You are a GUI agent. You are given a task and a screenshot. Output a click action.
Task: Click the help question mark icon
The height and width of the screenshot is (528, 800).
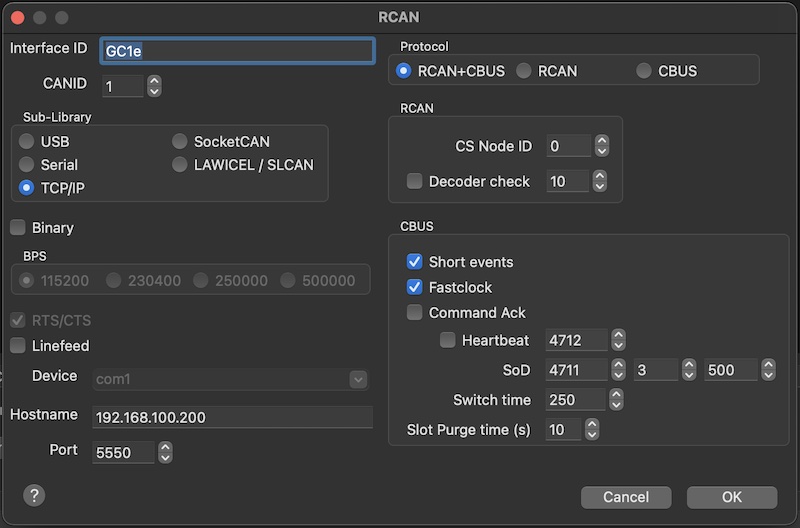pos(34,495)
